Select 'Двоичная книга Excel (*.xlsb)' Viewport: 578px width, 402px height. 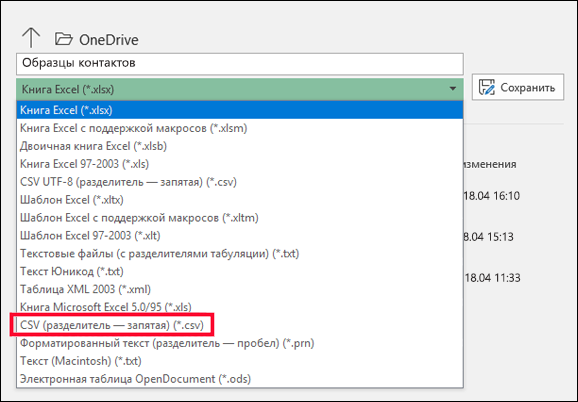[240, 146]
